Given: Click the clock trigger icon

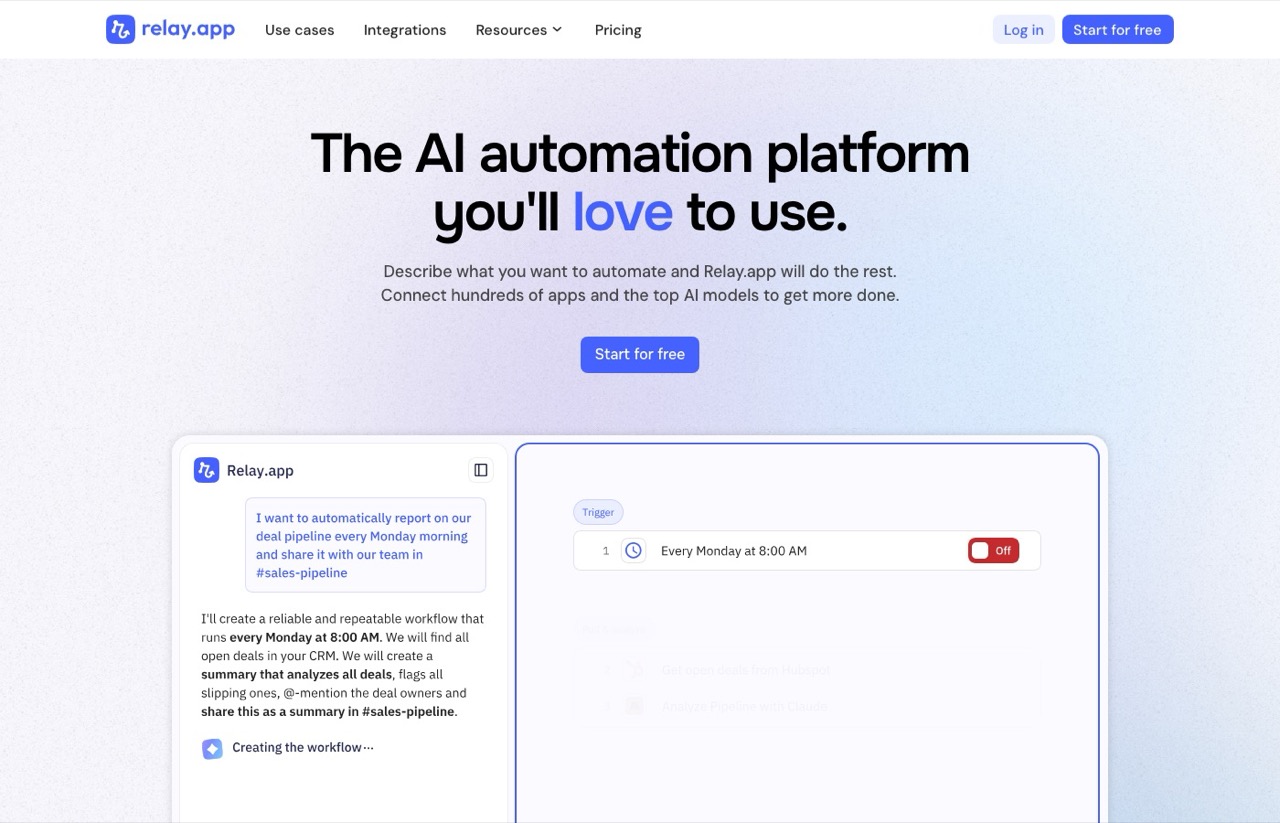Looking at the screenshot, I should coord(633,551).
